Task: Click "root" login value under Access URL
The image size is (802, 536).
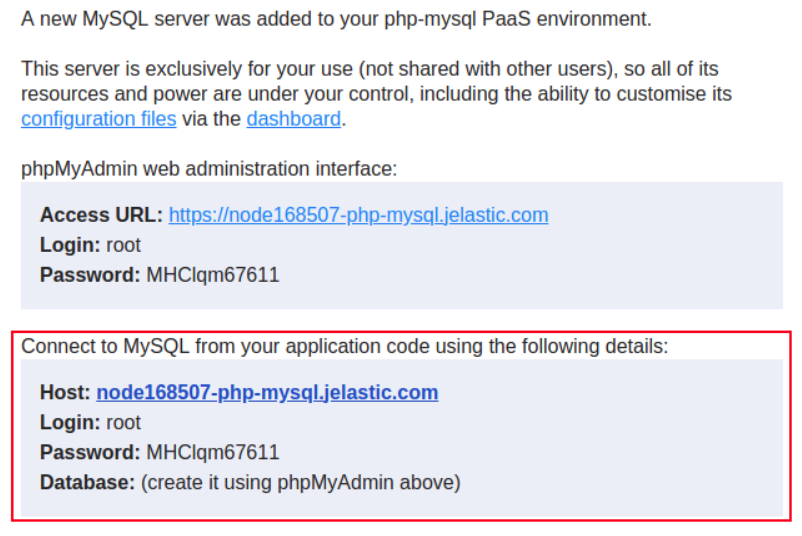Action: [x=123, y=245]
